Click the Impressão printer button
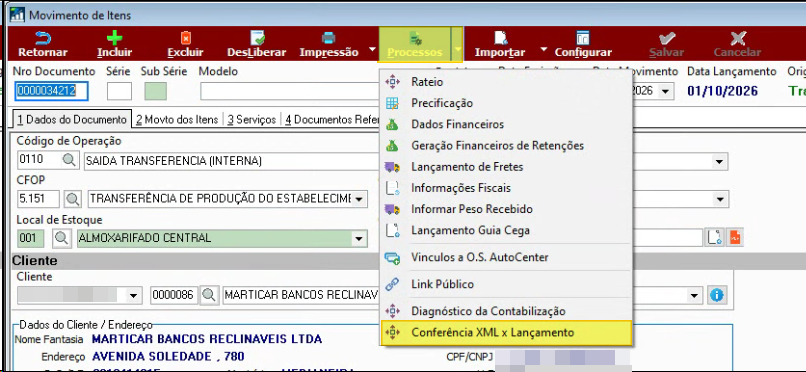806x372 pixels. click(x=328, y=44)
